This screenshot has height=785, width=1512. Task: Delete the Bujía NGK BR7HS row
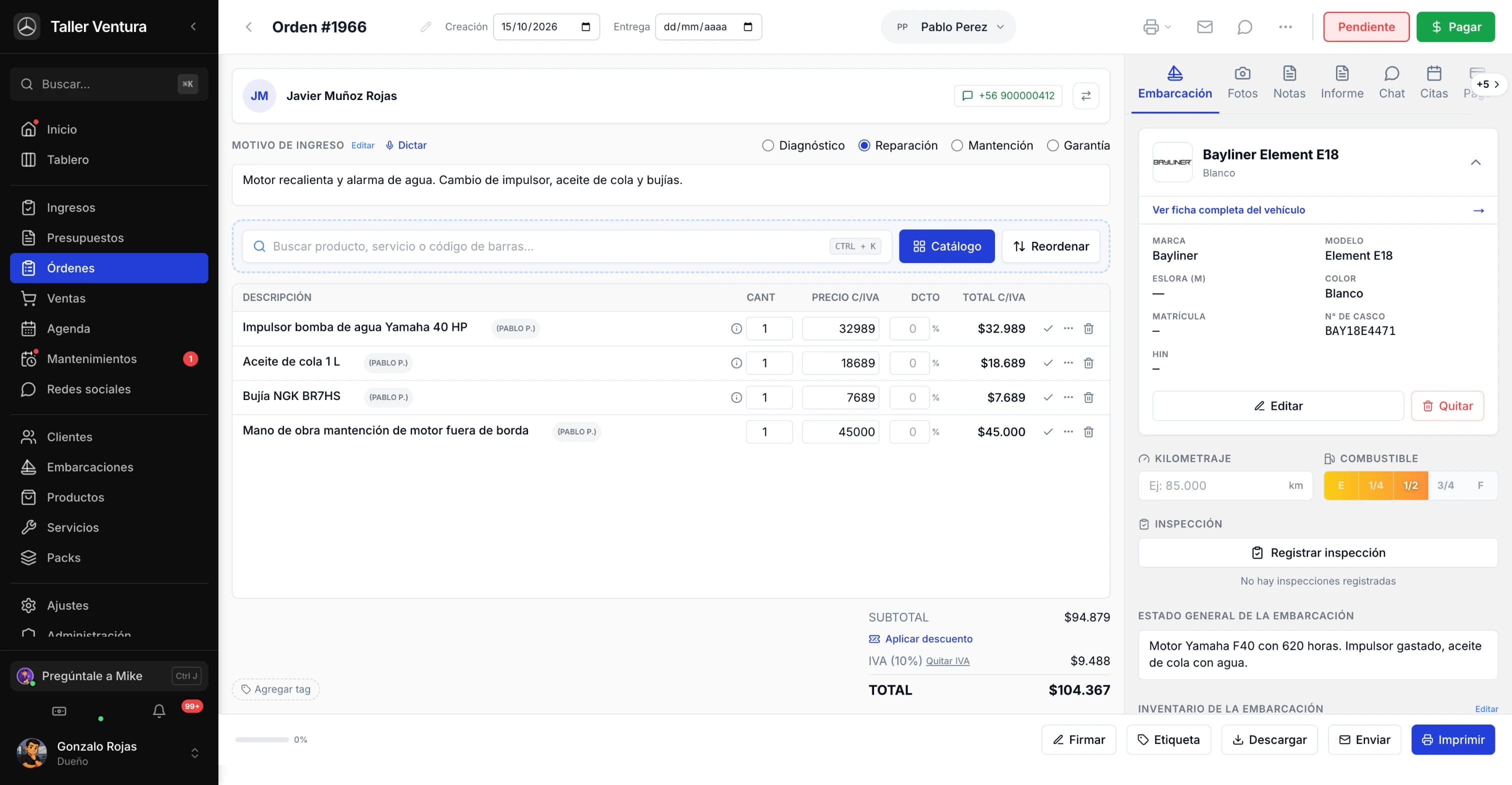pos(1088,397)
